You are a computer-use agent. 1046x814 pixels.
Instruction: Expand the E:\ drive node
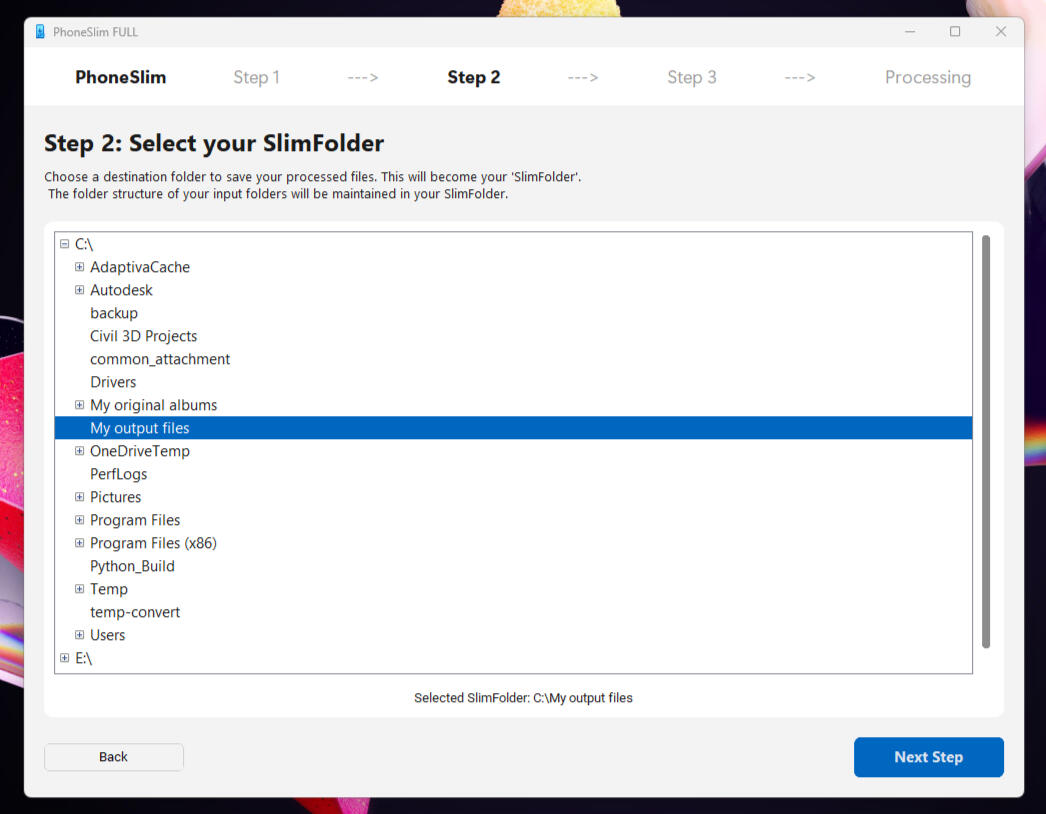pos(65,658)
